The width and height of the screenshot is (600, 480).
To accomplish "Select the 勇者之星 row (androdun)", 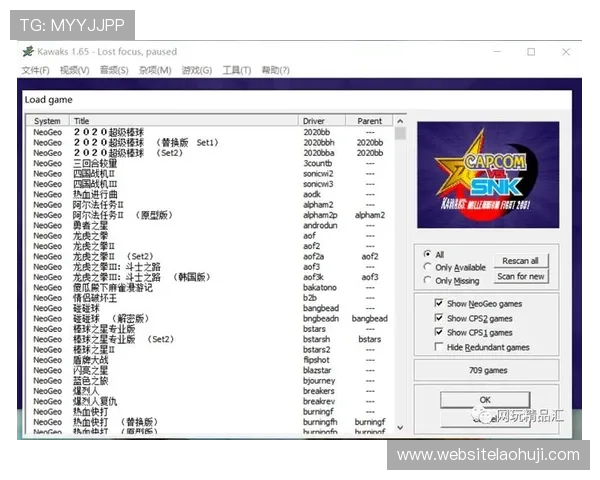I will (210, 225).
